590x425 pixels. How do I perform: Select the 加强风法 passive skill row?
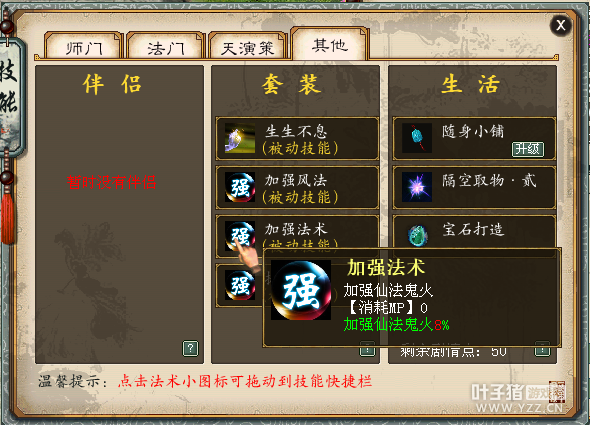pos(297,187)
